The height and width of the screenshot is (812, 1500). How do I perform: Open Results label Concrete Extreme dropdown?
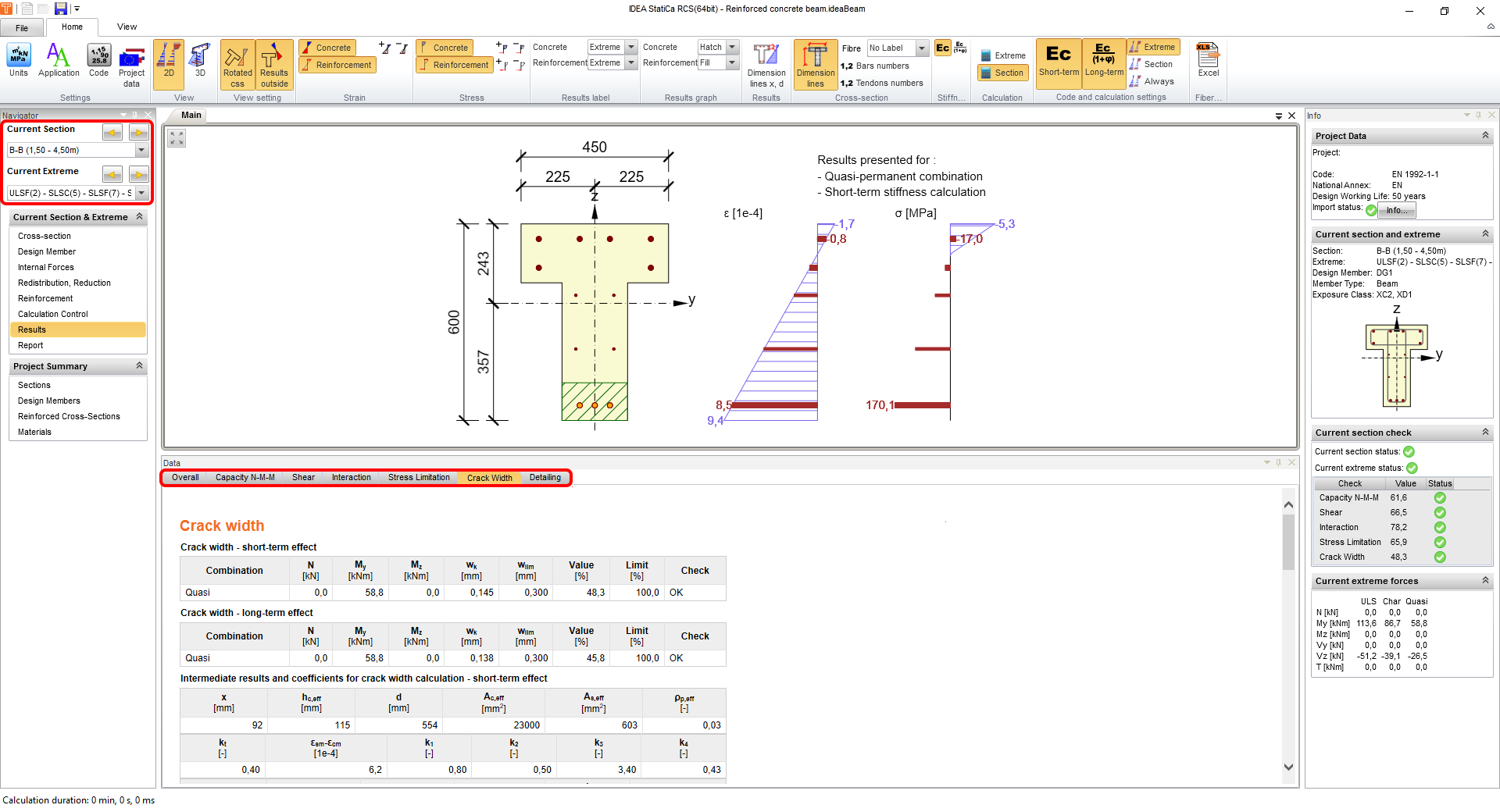(x=631, y=47)
